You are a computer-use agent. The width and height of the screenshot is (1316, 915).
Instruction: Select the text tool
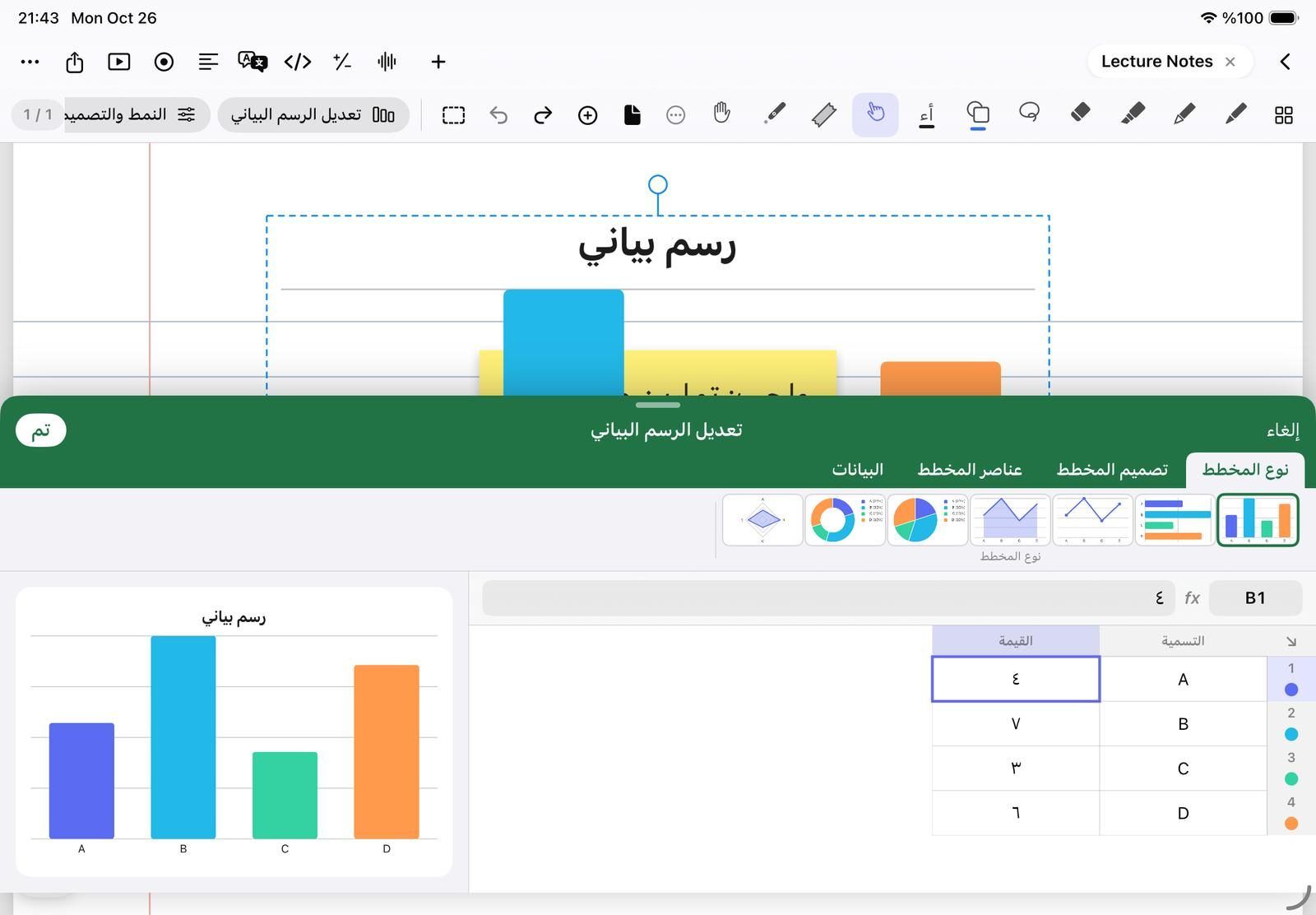[x=927, y=114]
